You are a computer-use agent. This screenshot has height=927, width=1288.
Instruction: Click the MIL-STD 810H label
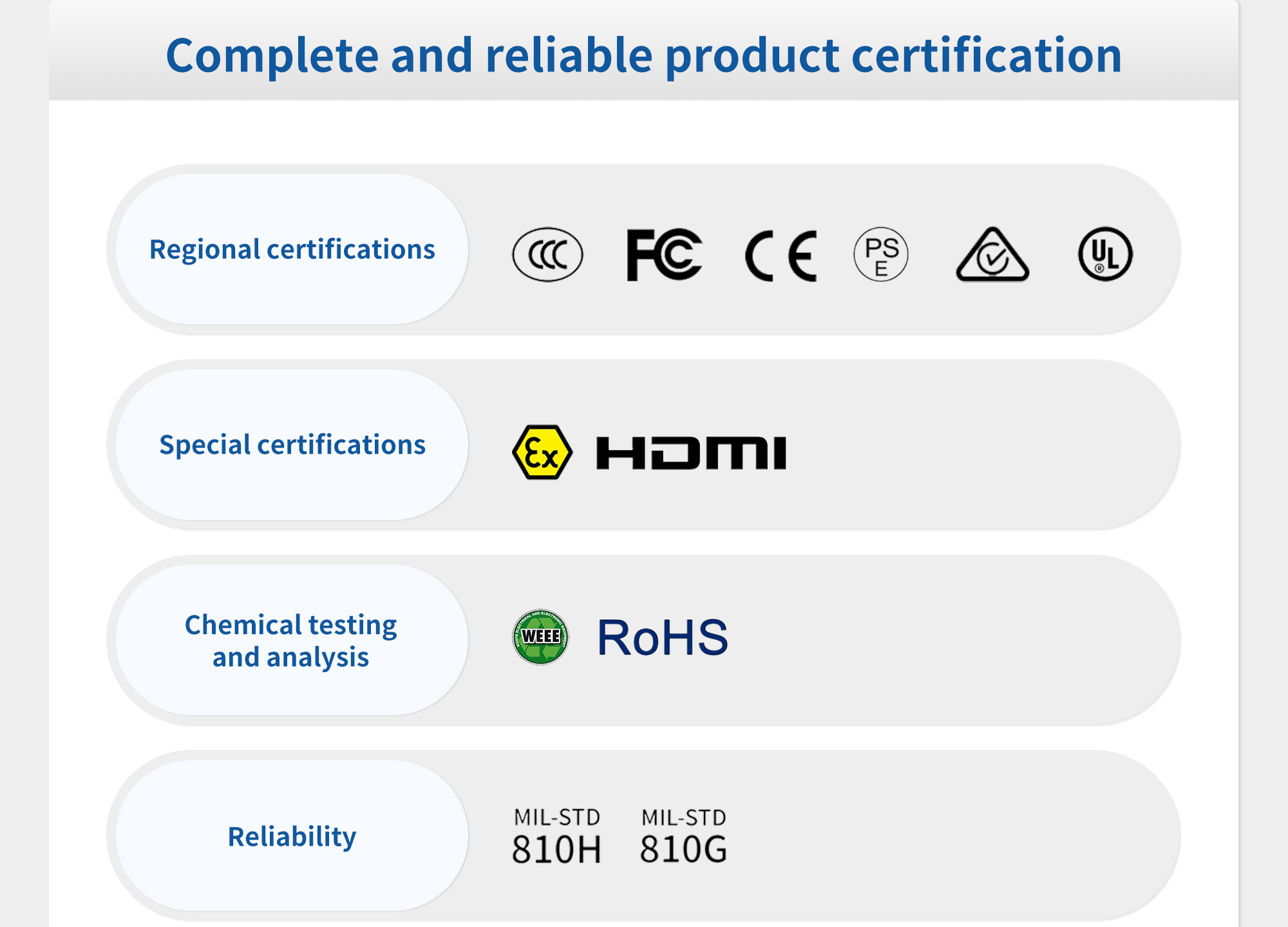[556, 836]
